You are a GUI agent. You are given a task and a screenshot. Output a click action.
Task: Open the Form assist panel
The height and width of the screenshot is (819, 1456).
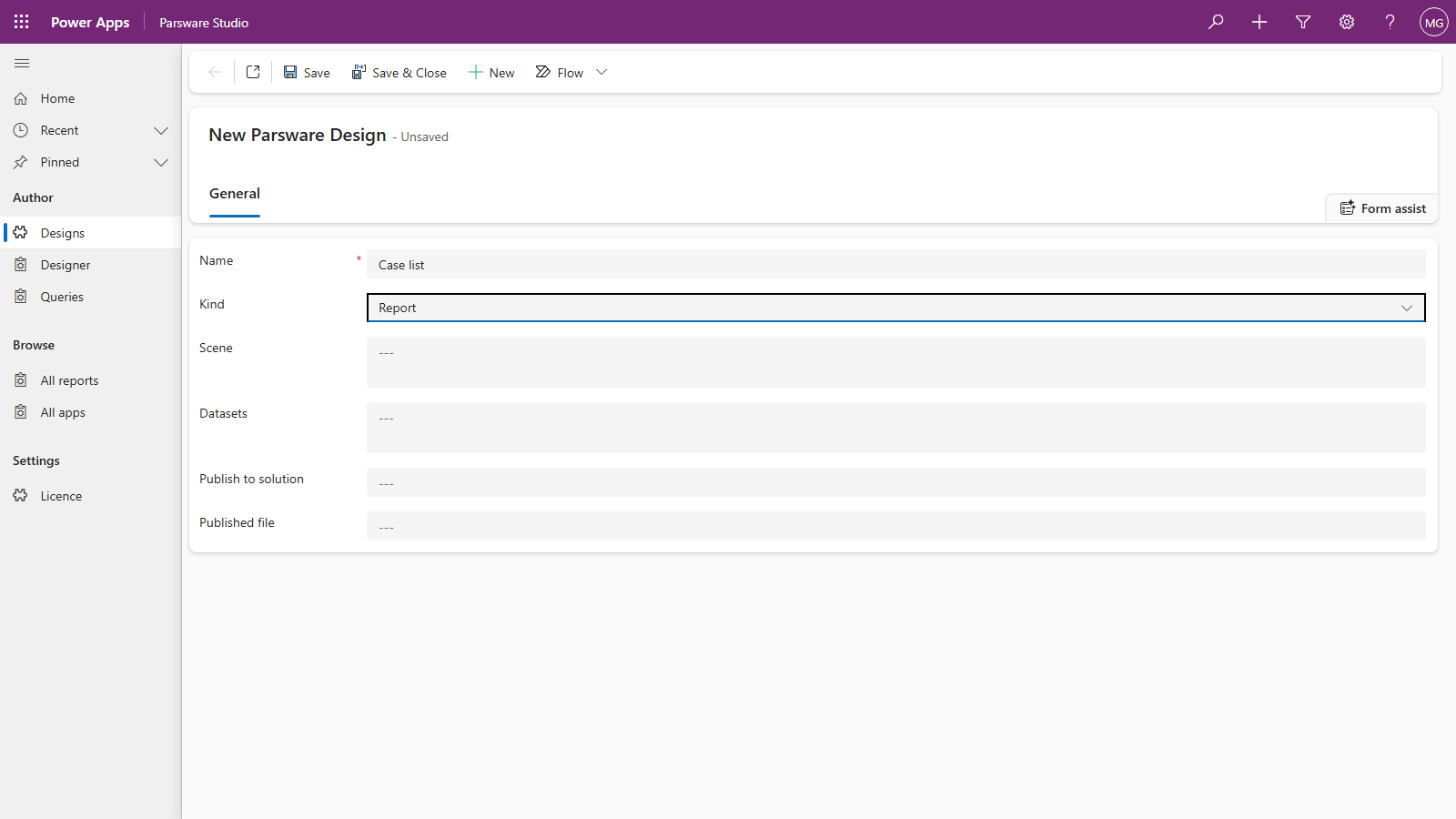pos(1382,208)
